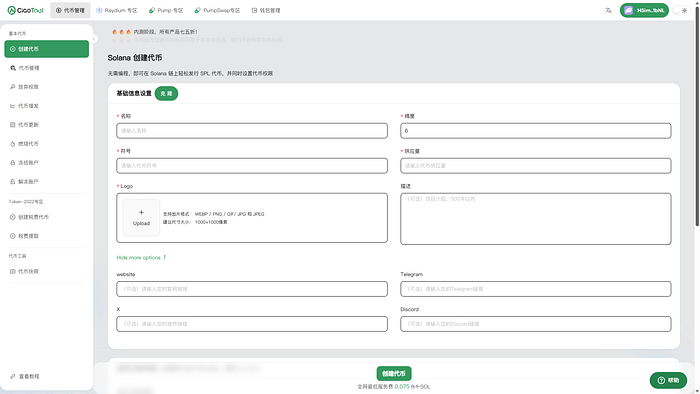
Task: Open 放弃权限 in the sidebar
Action: pos(46,87)
